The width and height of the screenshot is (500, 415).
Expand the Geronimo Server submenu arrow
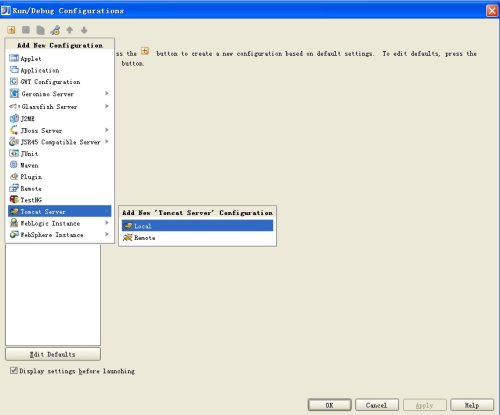pyautogui.click(x=107, y=93)
